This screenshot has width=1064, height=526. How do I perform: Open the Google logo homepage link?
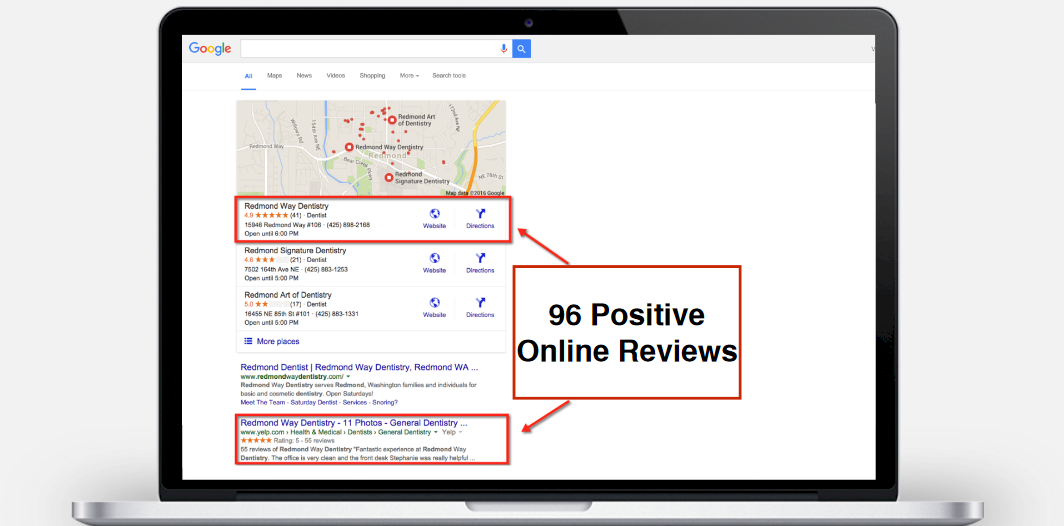[210, 49]
